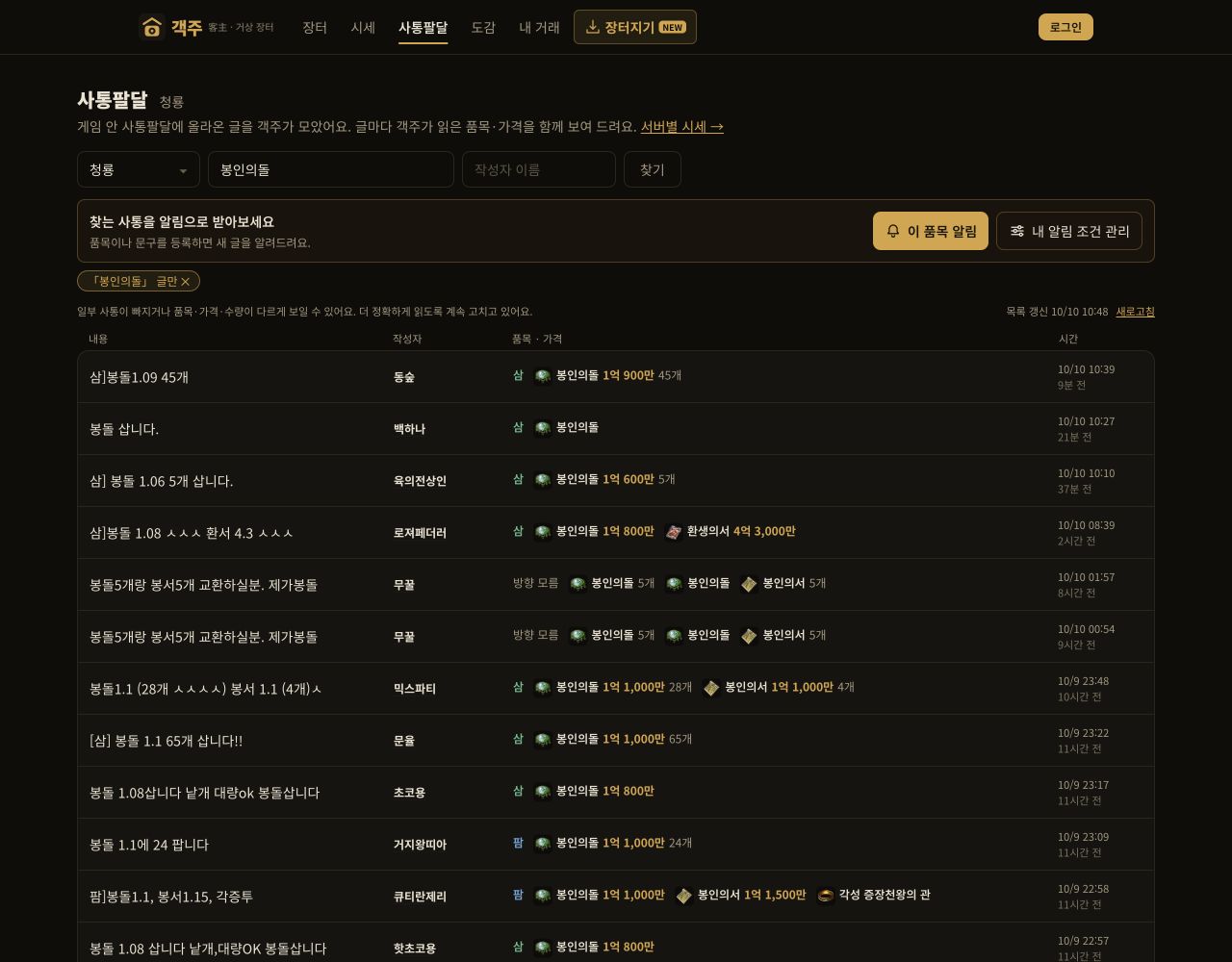Viewport: 1232px width, 962px height.
Task: Click post '봉돌 1.1에 24 팝니다'
Action: click(x=149, y=845)
